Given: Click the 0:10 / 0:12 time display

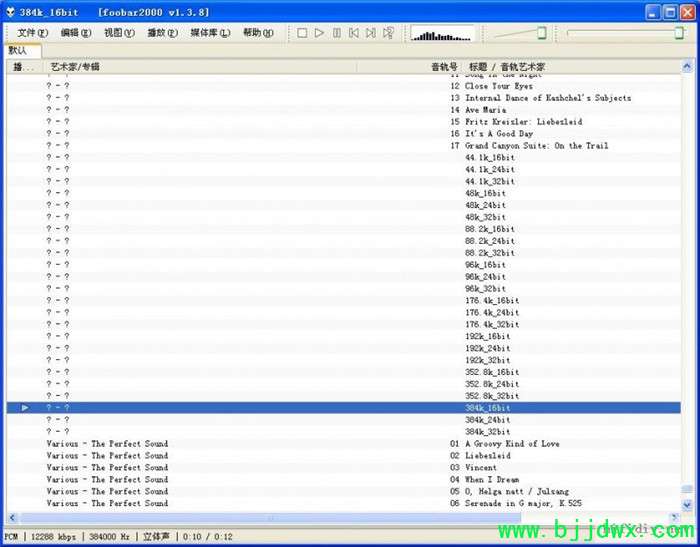Looking at the screenshot, I should 208,536.
